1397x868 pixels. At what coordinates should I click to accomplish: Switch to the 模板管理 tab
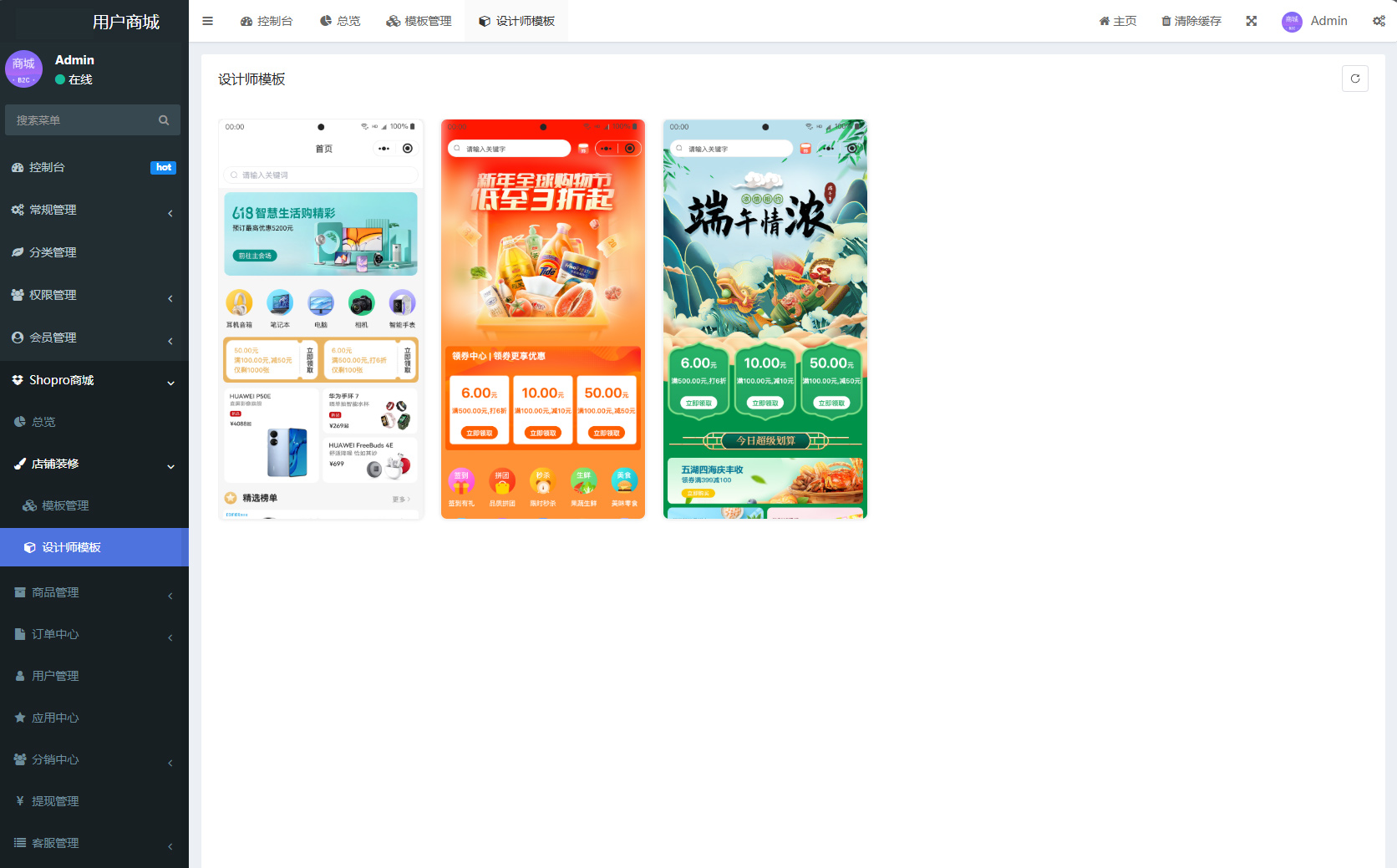[419, 21]
